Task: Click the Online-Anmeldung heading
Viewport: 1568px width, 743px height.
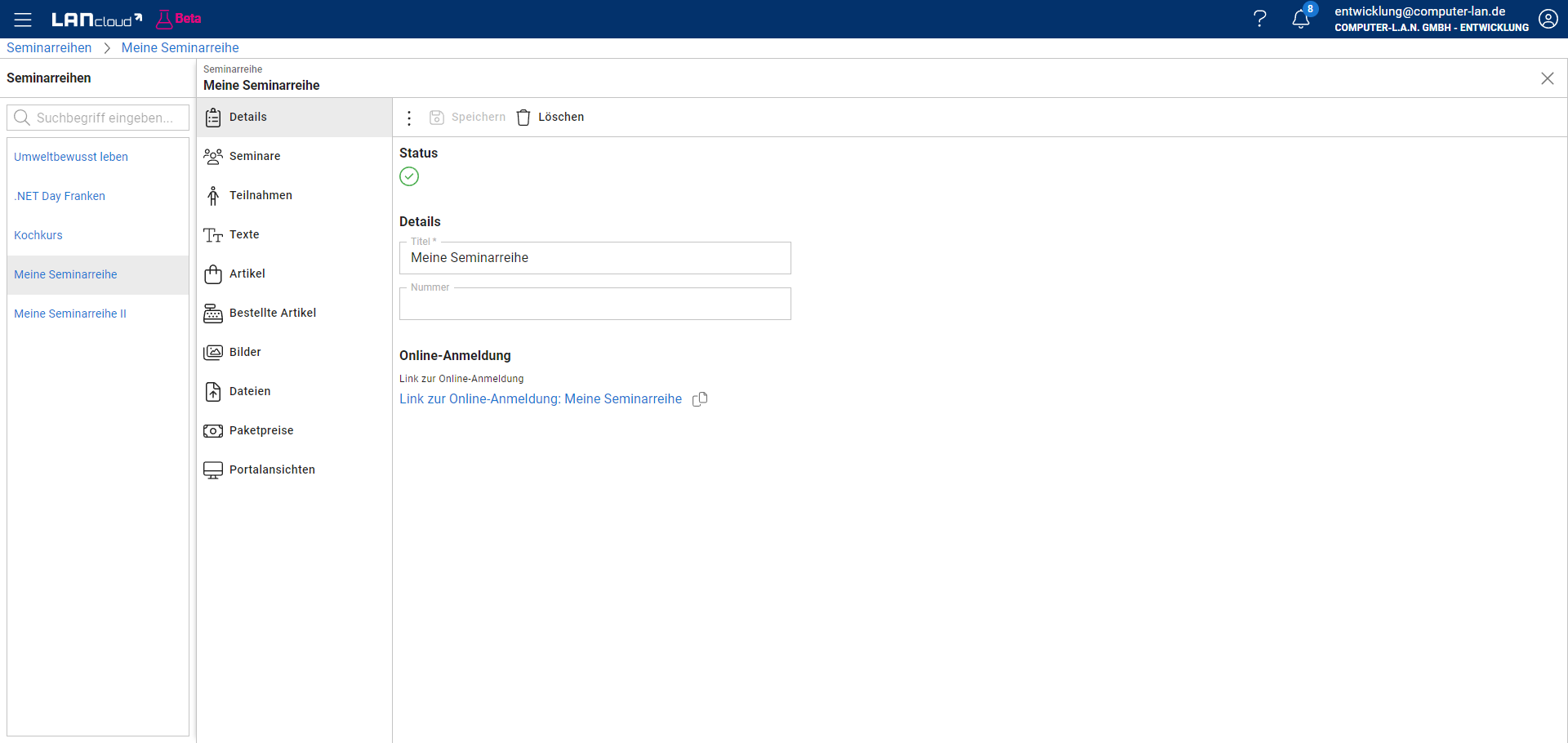Action: pyautogui.click(x=455, y=356)
